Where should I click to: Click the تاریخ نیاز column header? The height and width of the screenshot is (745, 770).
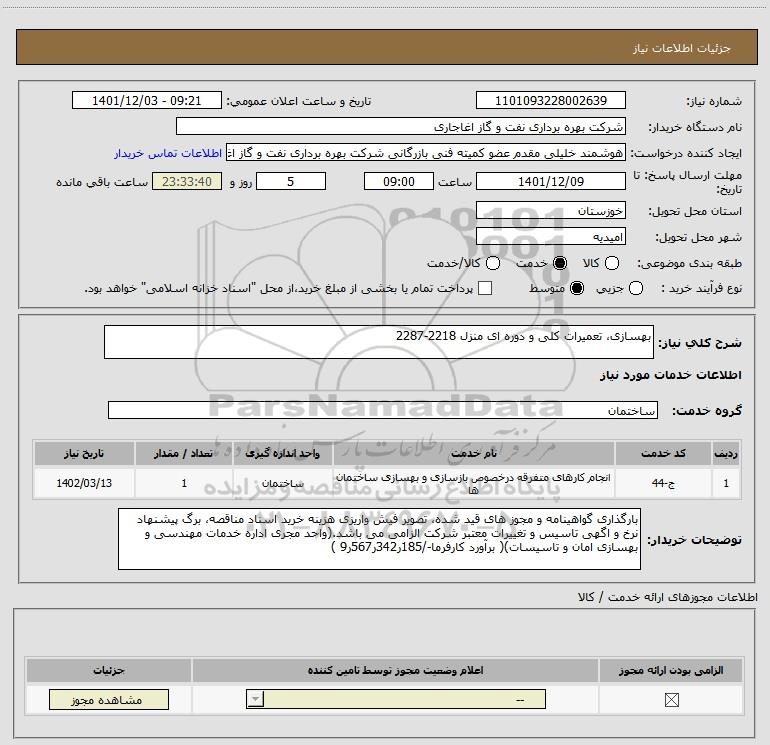coord(84,453)
